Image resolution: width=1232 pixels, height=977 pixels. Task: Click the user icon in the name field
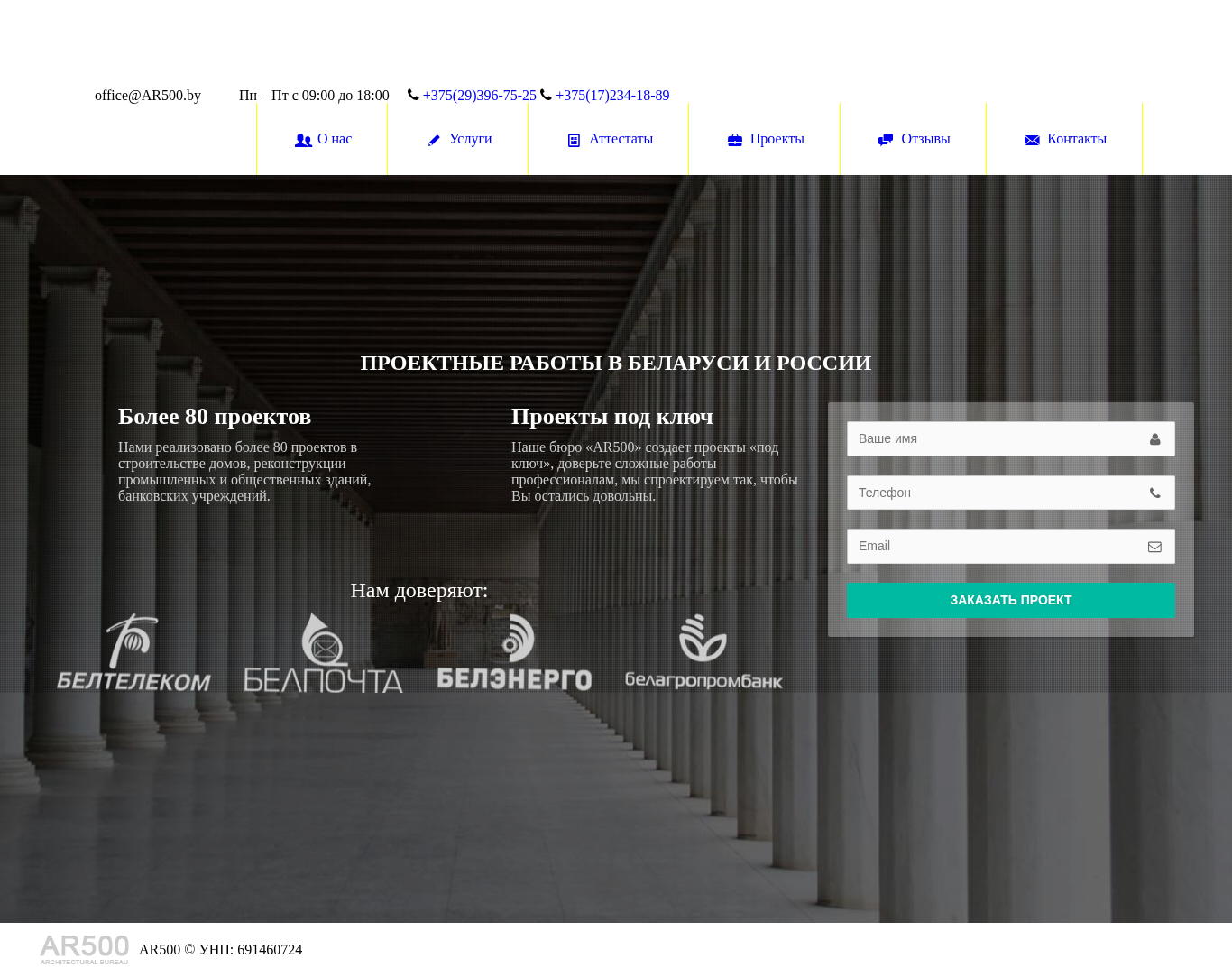(1154, 439)
